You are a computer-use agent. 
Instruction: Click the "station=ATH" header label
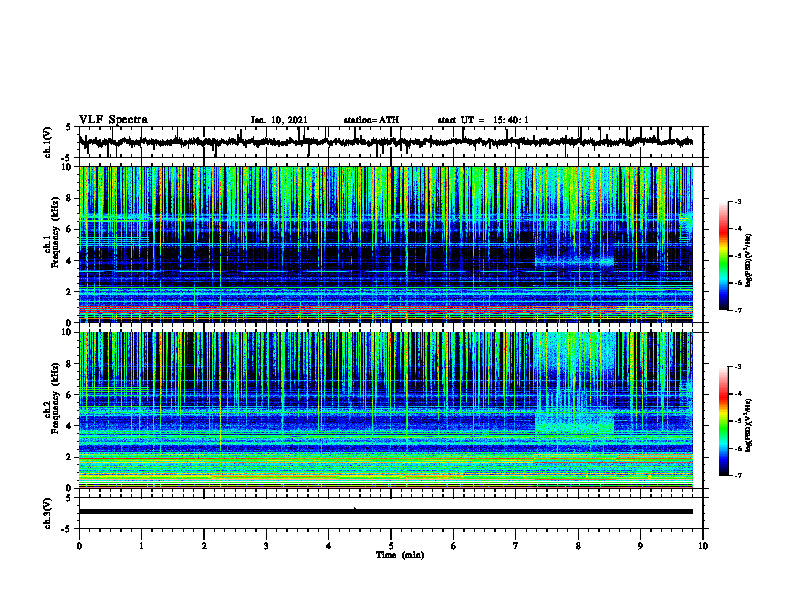coord(371,120)
